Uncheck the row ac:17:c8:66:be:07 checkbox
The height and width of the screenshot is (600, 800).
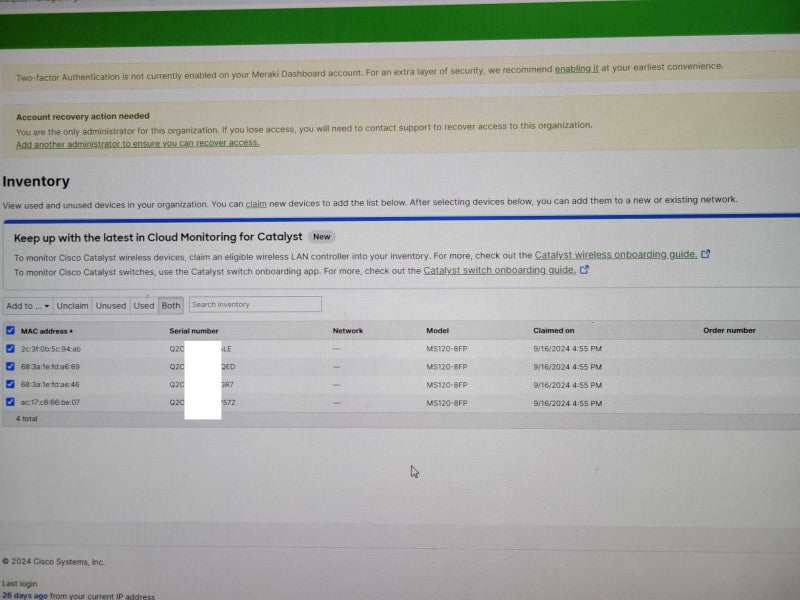(10, 402)
